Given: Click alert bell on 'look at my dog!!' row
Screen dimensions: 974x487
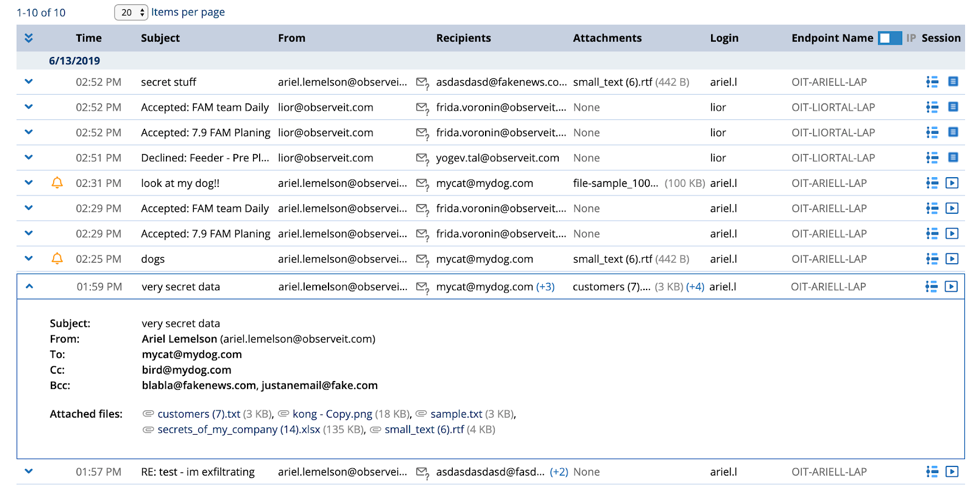Looking at the screenshot, I should [57, 183].
